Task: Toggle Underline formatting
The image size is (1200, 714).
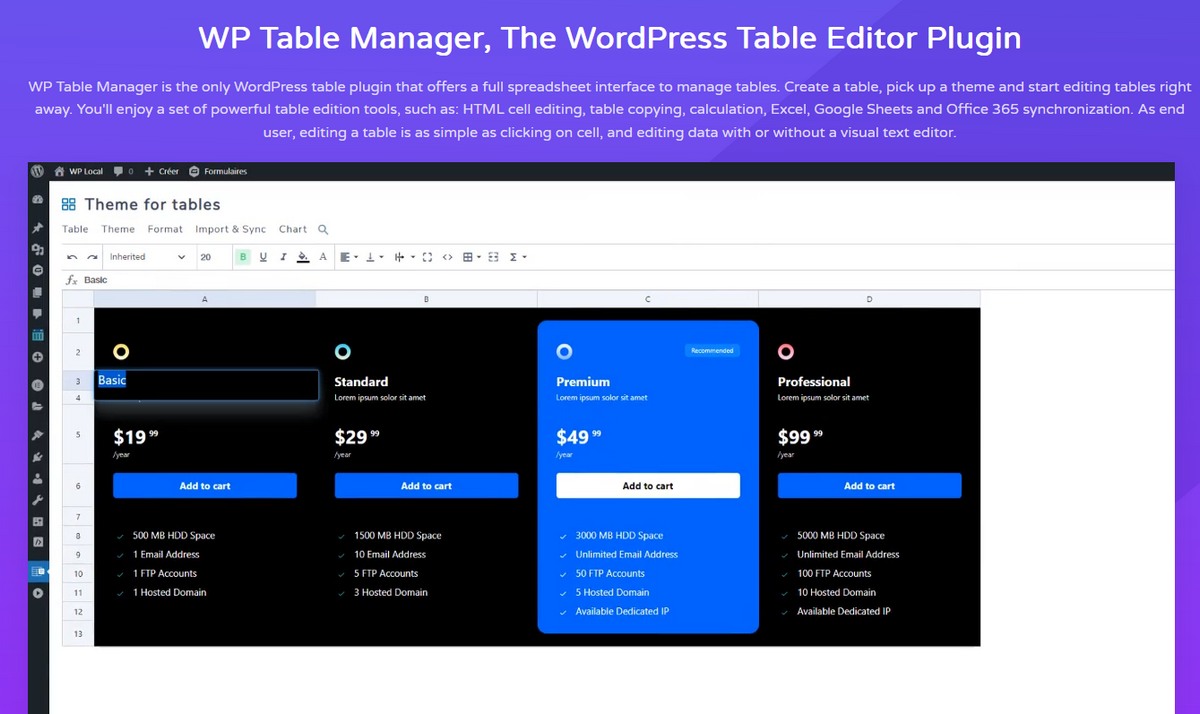Action: click(263, 257)
